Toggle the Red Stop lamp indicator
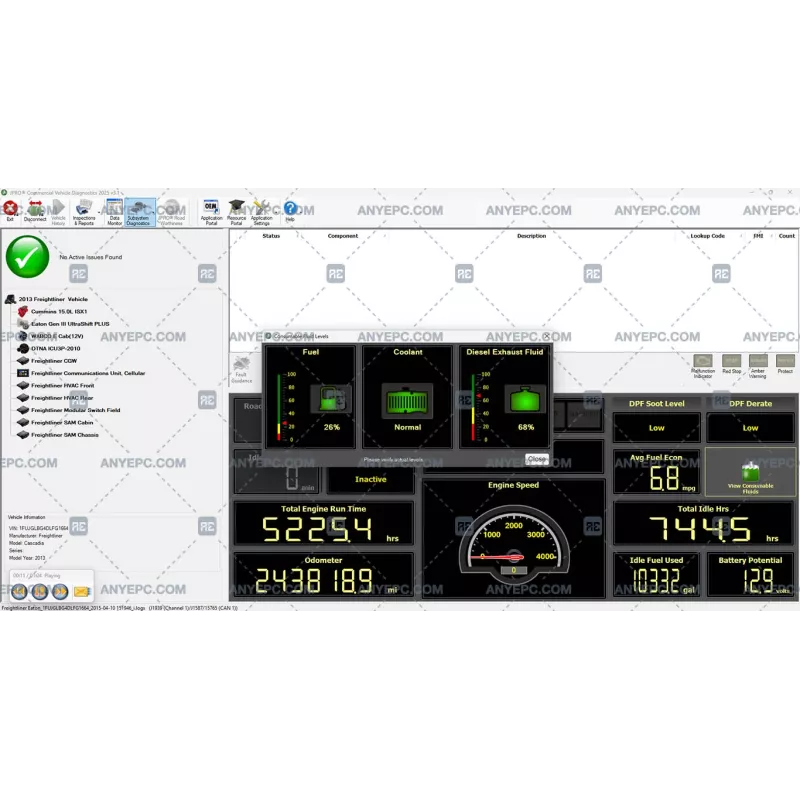Image resolution: width=800 pixels, height=800 pixels. coord(731,358)
